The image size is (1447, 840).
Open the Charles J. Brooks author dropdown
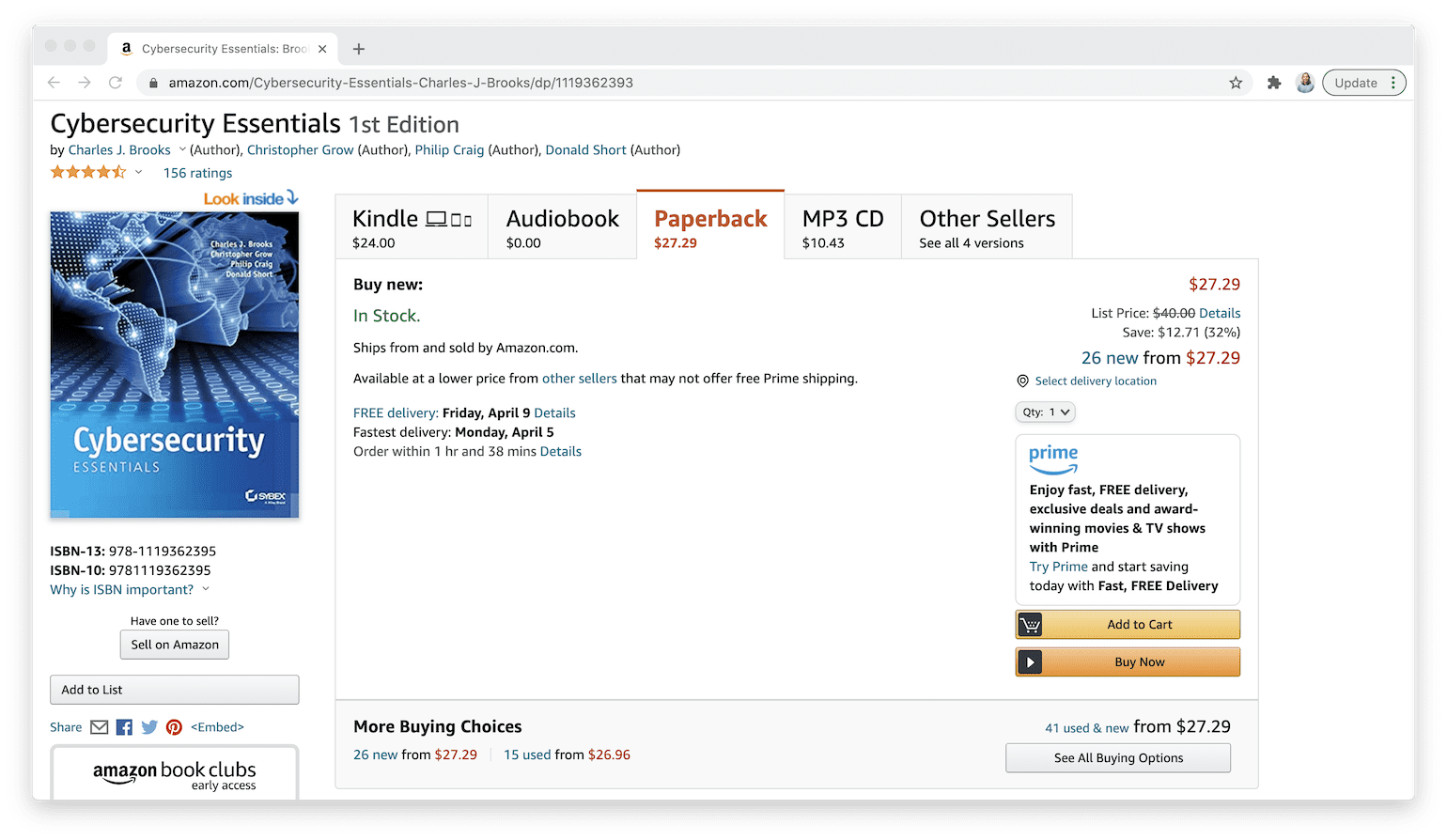pos(180,149)
